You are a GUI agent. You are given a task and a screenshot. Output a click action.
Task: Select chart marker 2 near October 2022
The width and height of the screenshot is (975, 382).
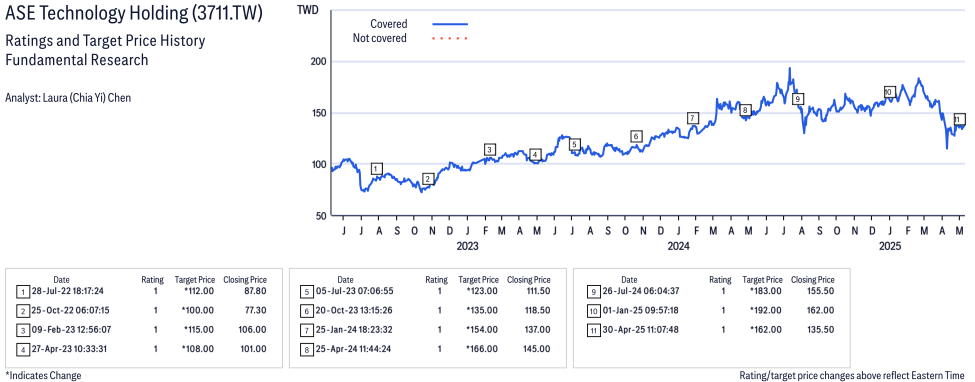[x=427, y=179]
